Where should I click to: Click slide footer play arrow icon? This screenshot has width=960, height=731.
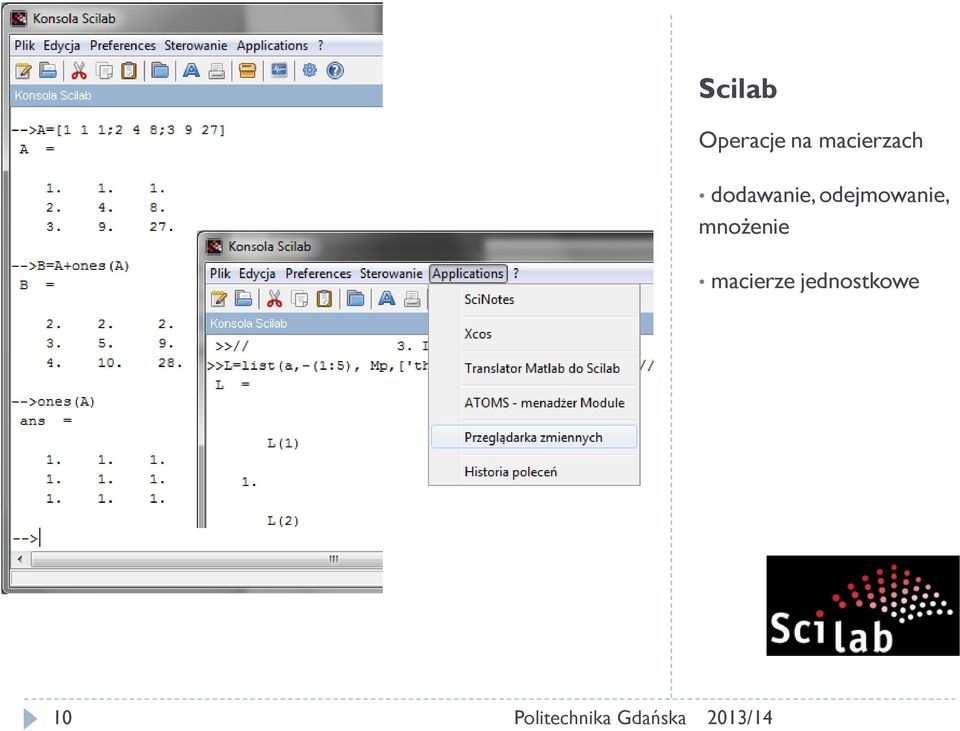point(30,718)
